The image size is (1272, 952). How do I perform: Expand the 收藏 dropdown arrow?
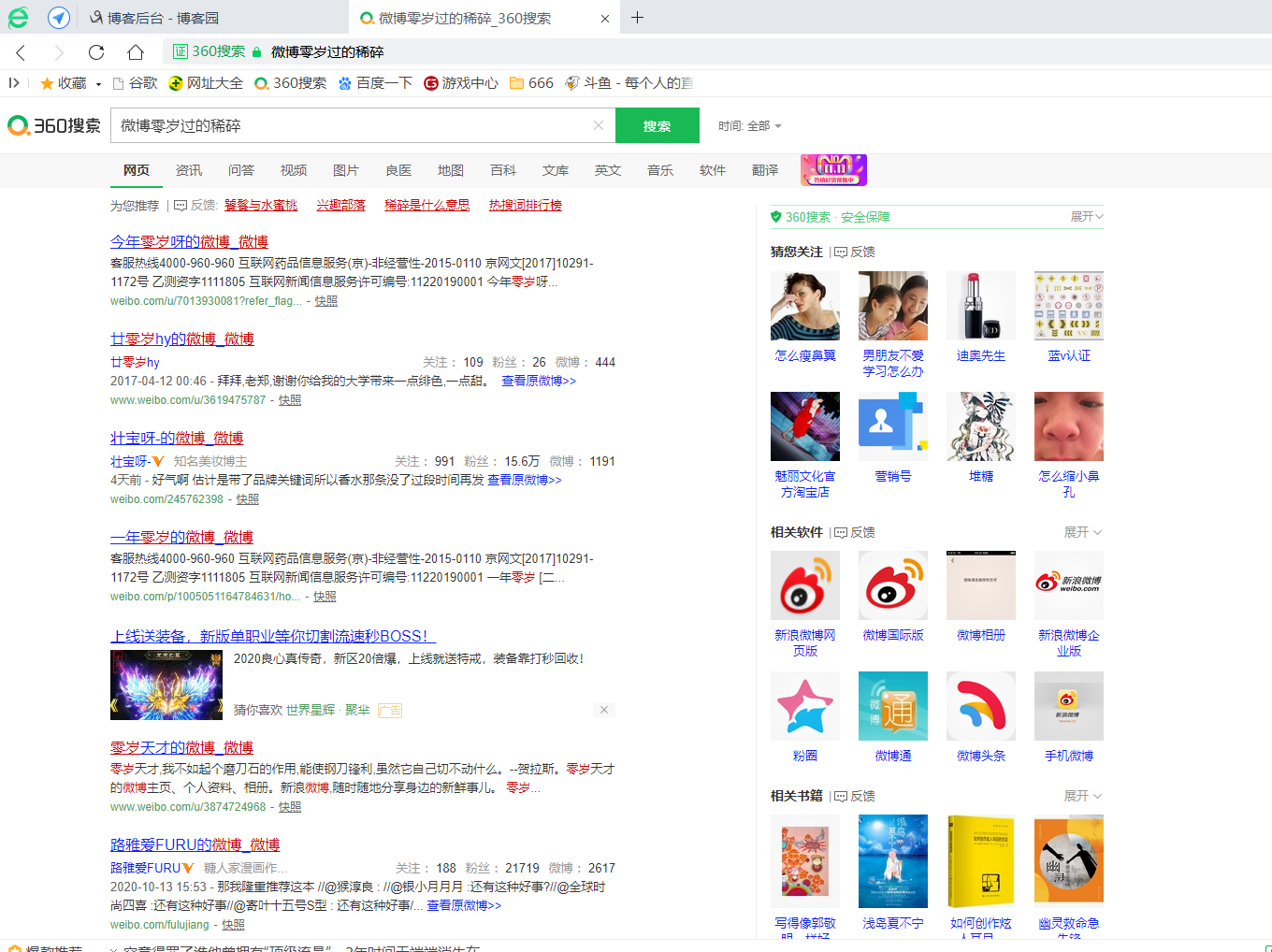[98, 84]
